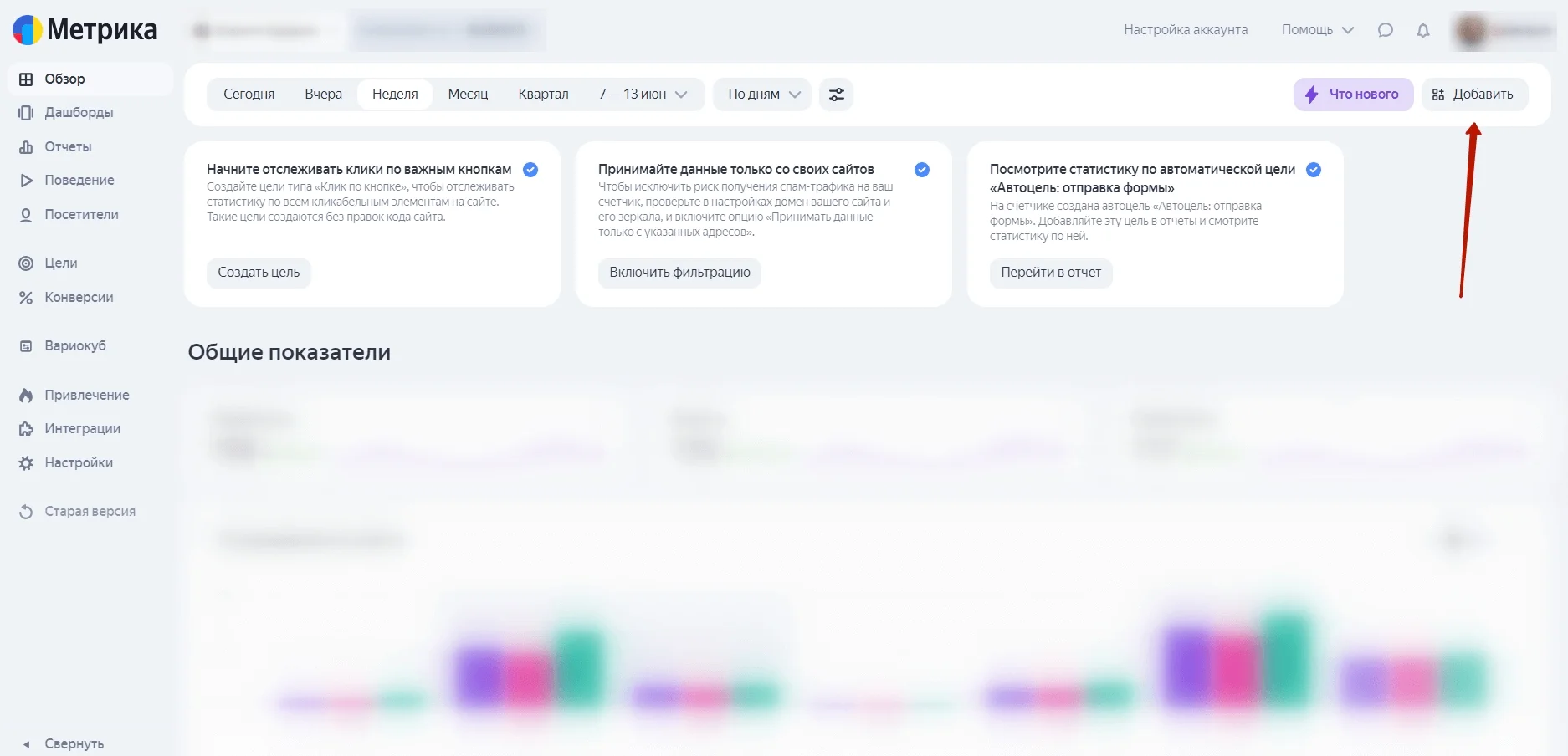The width and height of the screenshot is (1568, 756).
Task: Open the По дням grouping dropdown
Action: (x=763, y=94)
